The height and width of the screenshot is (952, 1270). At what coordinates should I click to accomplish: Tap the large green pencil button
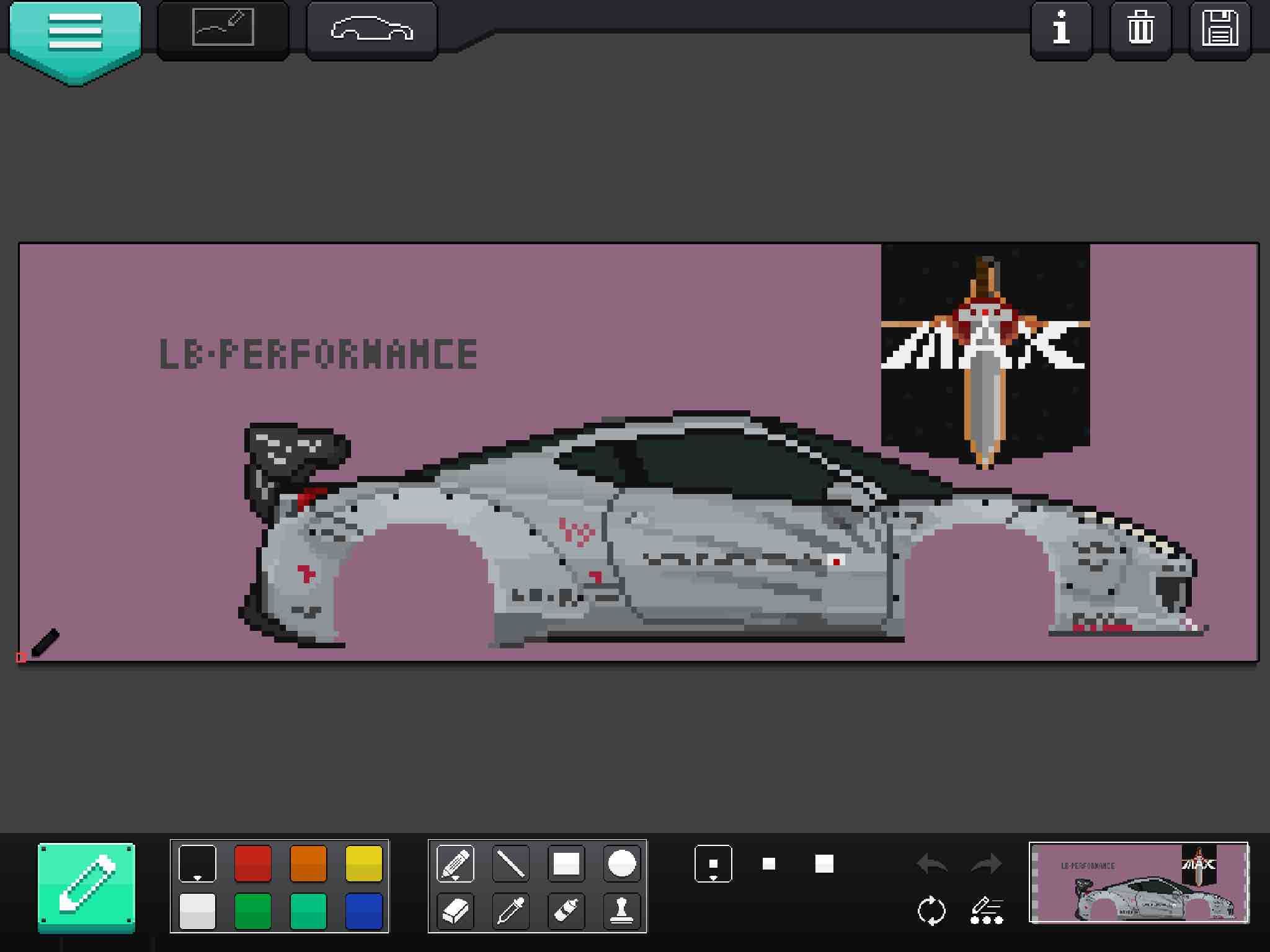86,887
